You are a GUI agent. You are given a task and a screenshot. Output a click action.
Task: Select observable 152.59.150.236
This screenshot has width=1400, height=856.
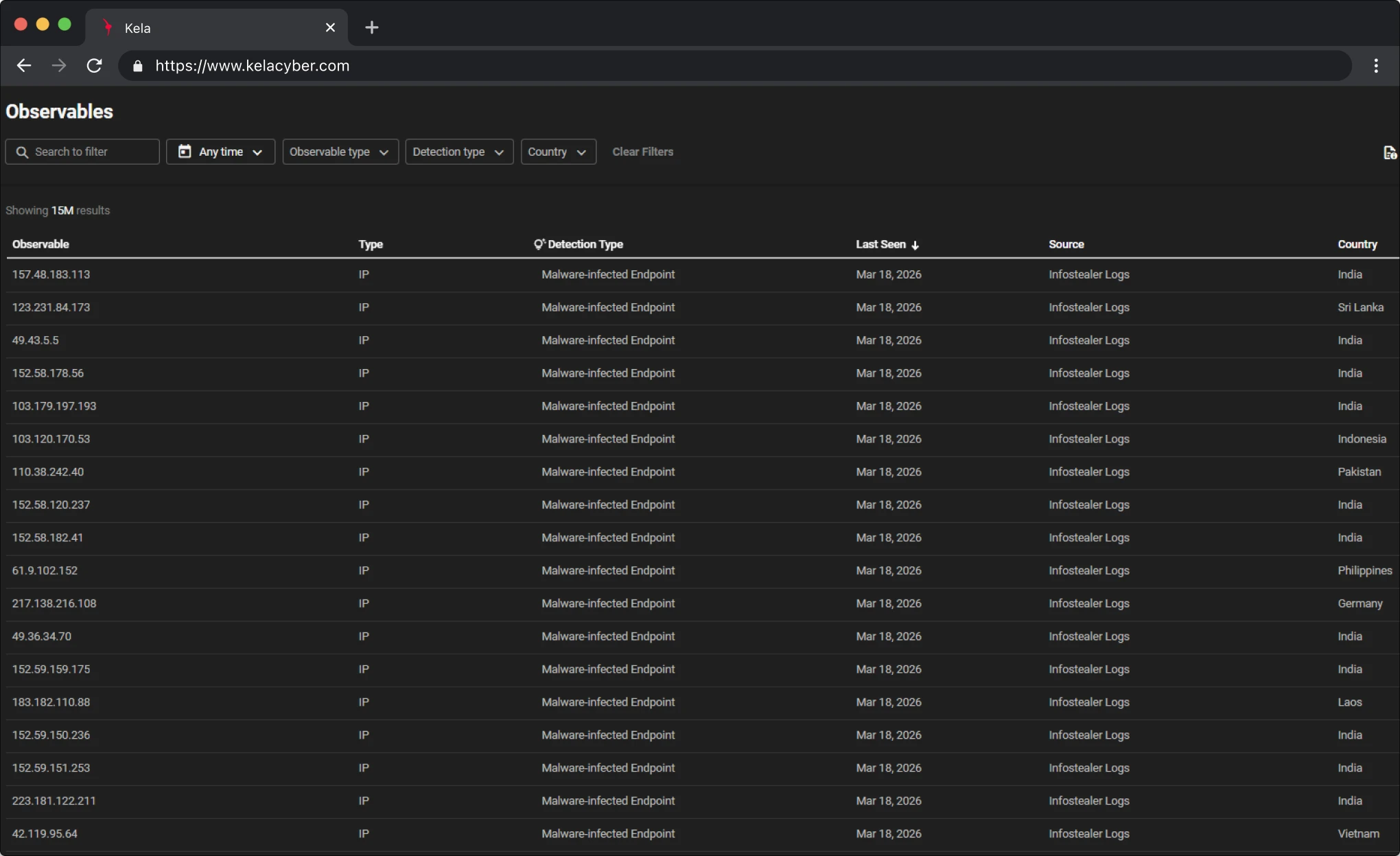tap(51, 735)
